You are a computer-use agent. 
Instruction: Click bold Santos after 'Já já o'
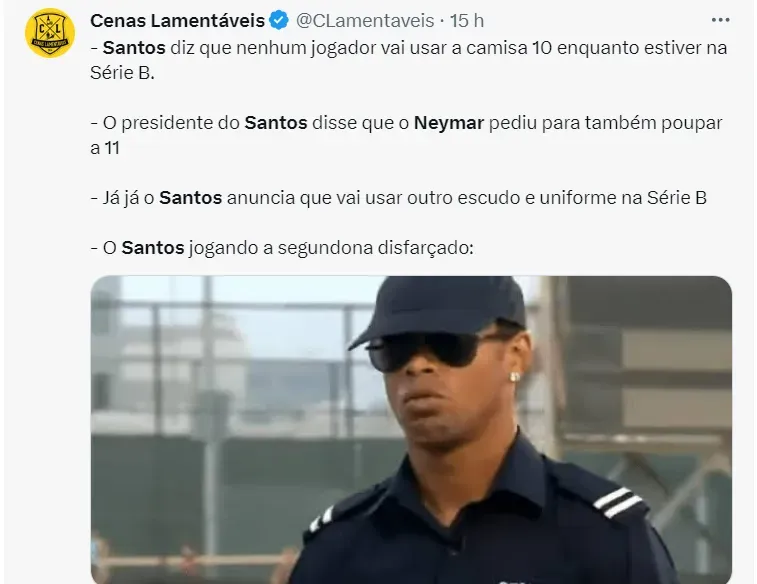(x=190, y=198)
